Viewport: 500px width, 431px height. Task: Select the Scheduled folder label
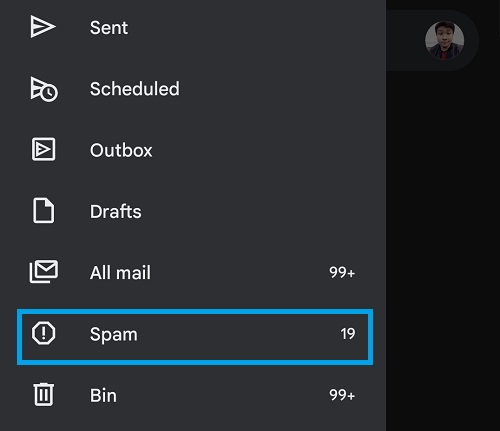click(x=135, y=89)
